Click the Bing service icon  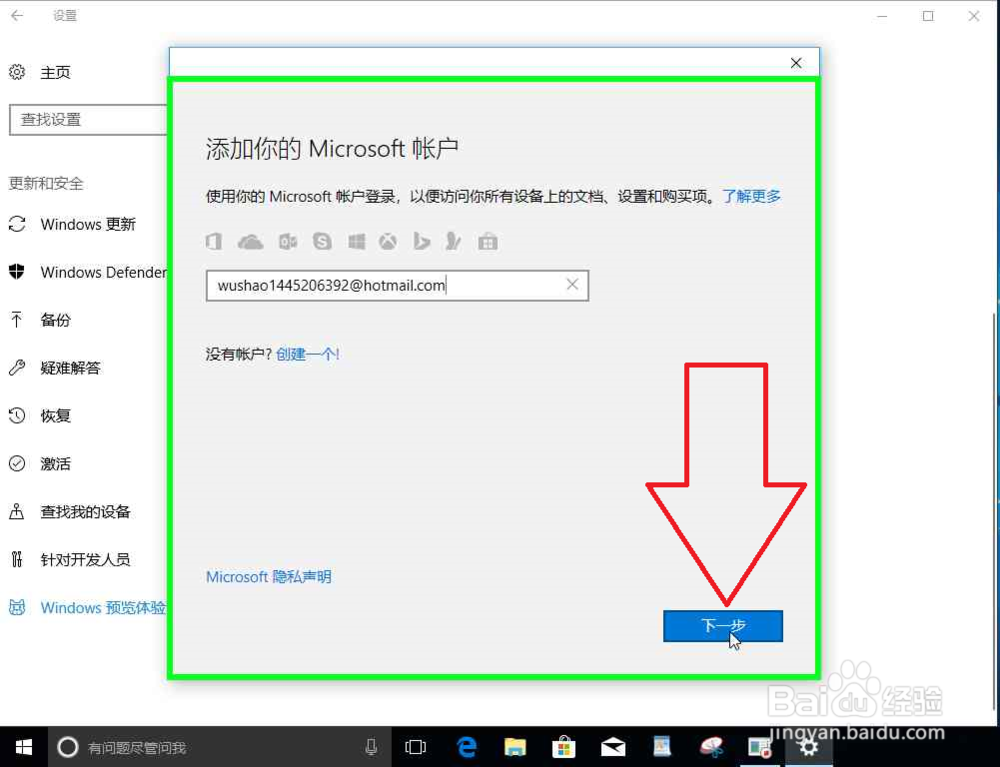pos(421,242)
